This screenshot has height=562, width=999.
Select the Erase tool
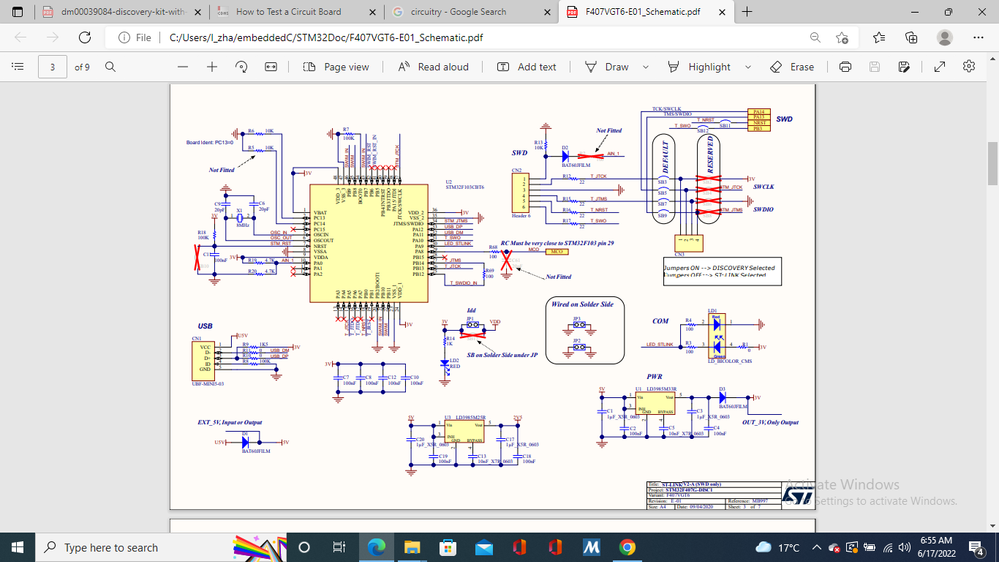[x=792, y=67]
